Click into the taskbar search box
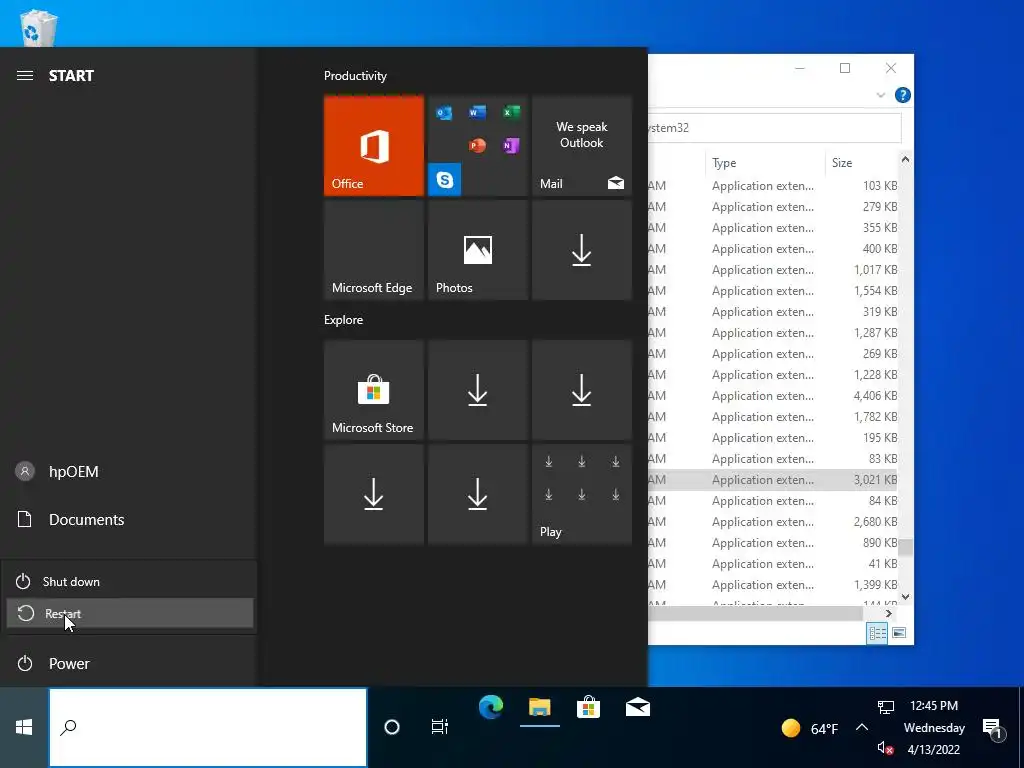 [208, 727]
